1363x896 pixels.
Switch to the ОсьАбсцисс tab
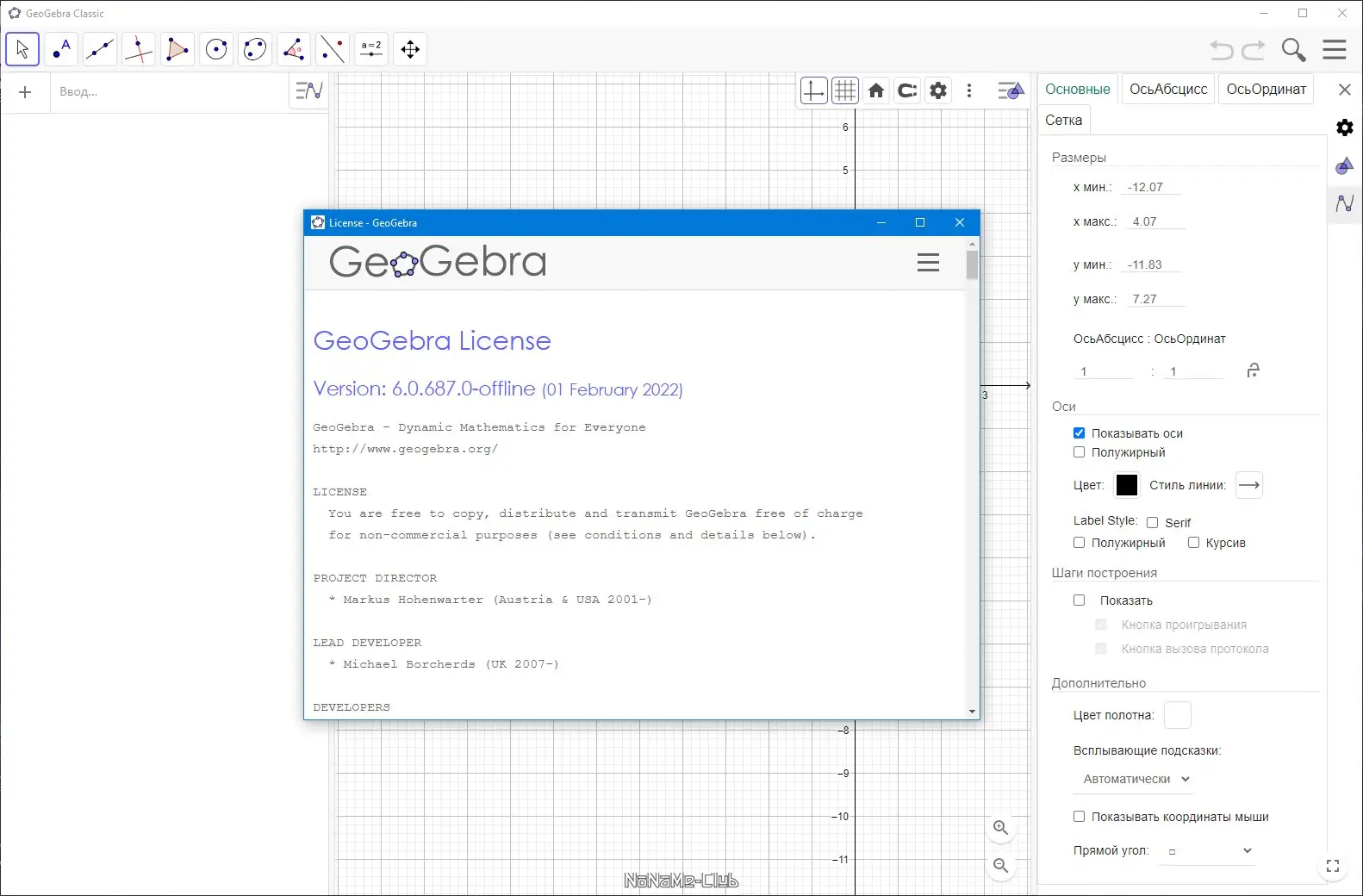tap(1168, 89)
